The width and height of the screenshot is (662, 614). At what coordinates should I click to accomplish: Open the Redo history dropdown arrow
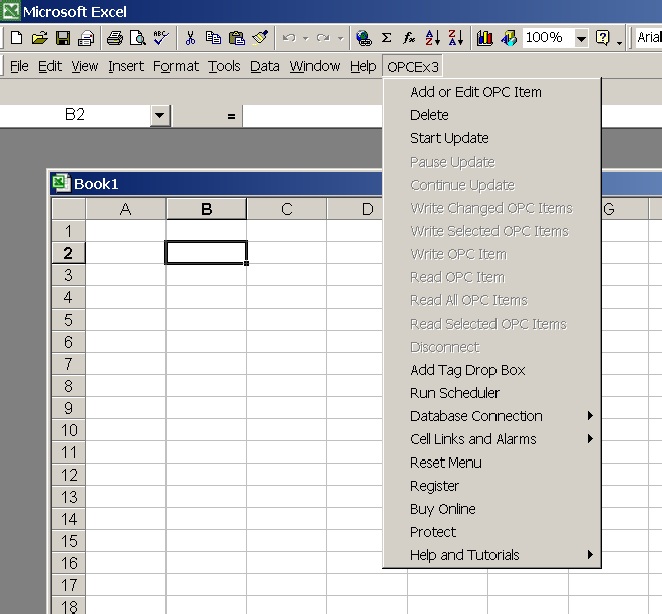coord(340,38)
